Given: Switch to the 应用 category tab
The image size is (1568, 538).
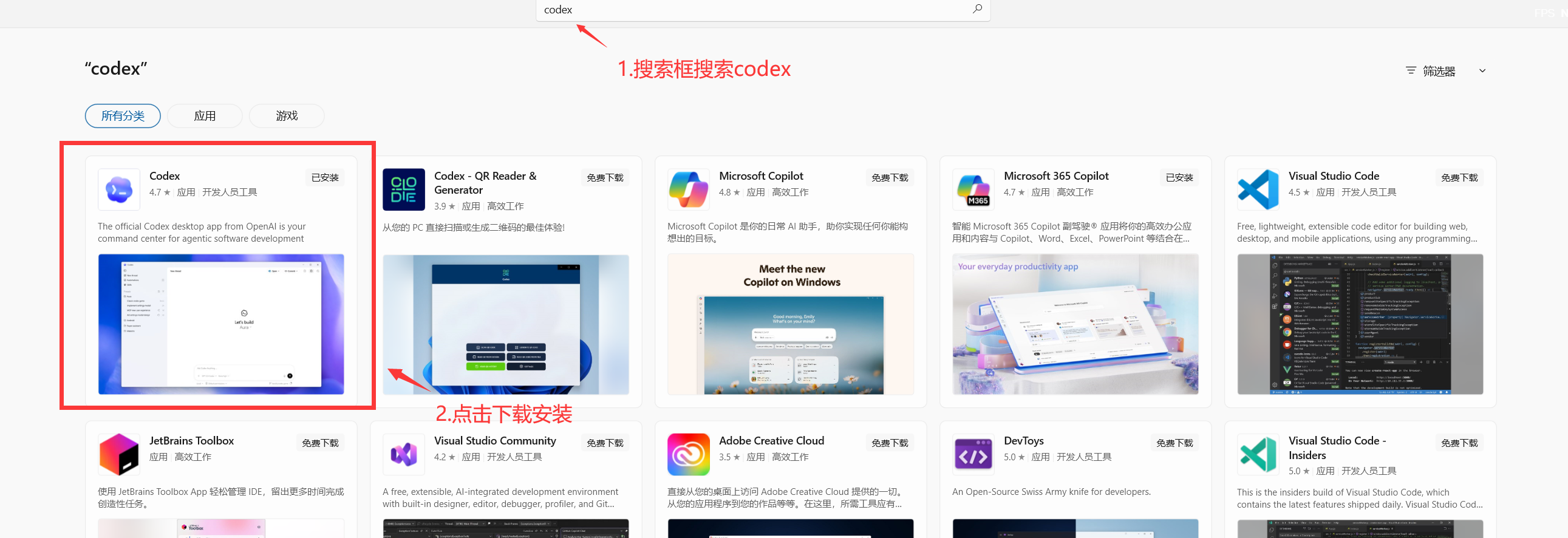Looking at the screenshot, I should click(x=205, y=115).
